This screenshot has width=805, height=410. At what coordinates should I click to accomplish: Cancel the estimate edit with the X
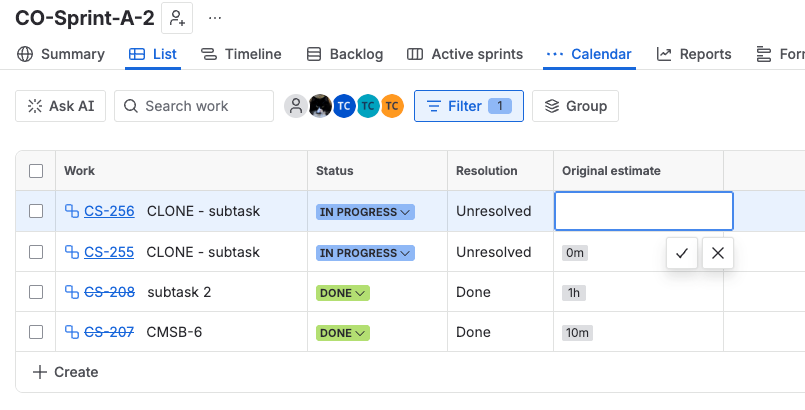coord(718,253)
